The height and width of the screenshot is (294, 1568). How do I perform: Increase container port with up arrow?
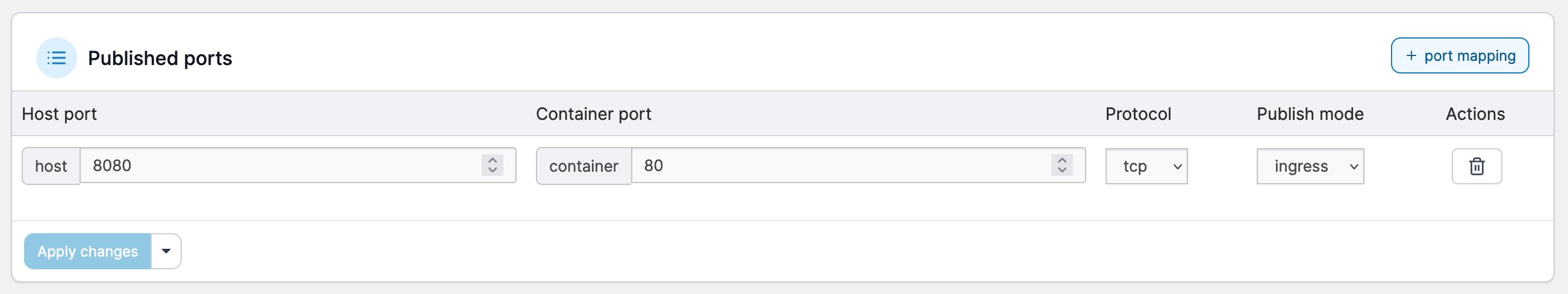(x=1062, y=161)
